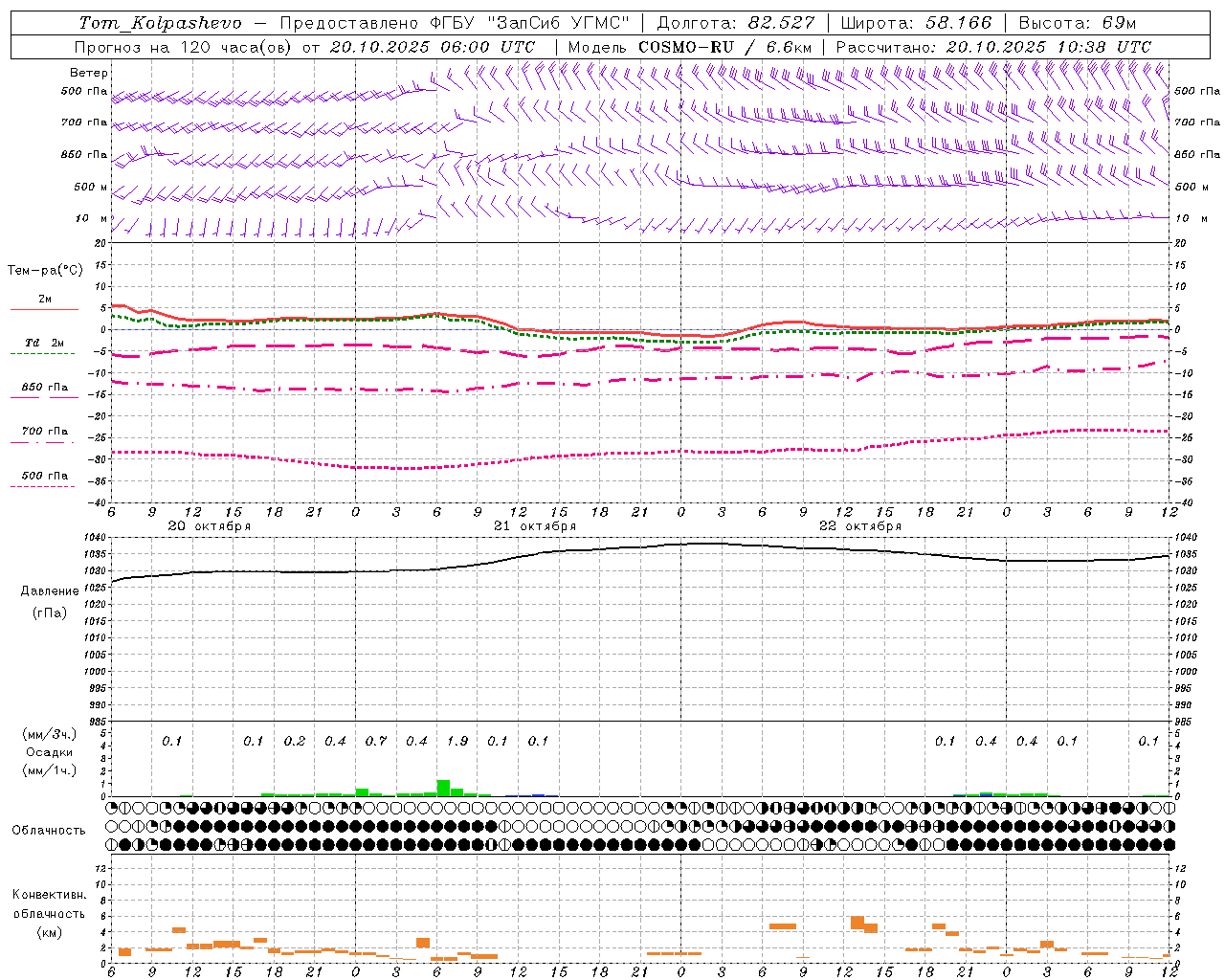Click the 500 гПа temperature legend label

45,476
